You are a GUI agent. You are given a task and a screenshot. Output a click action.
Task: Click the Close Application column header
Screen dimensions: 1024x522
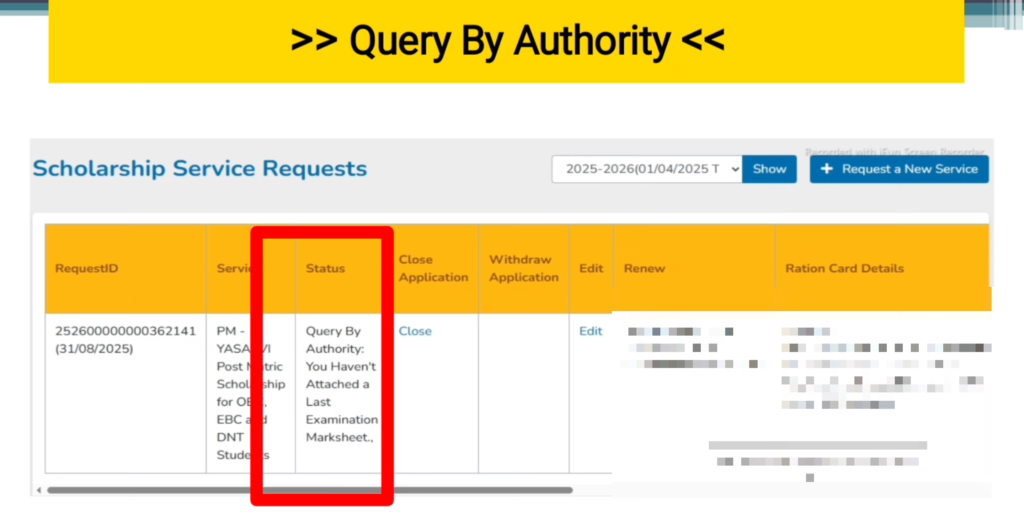[433, 268]
